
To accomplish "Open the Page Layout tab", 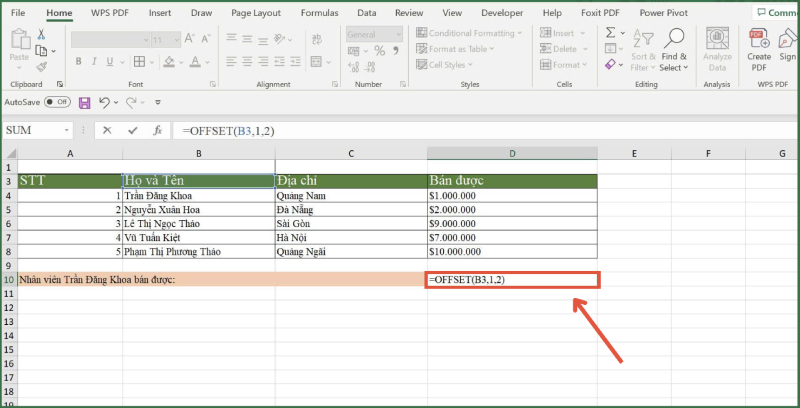I will coord(254,13).
